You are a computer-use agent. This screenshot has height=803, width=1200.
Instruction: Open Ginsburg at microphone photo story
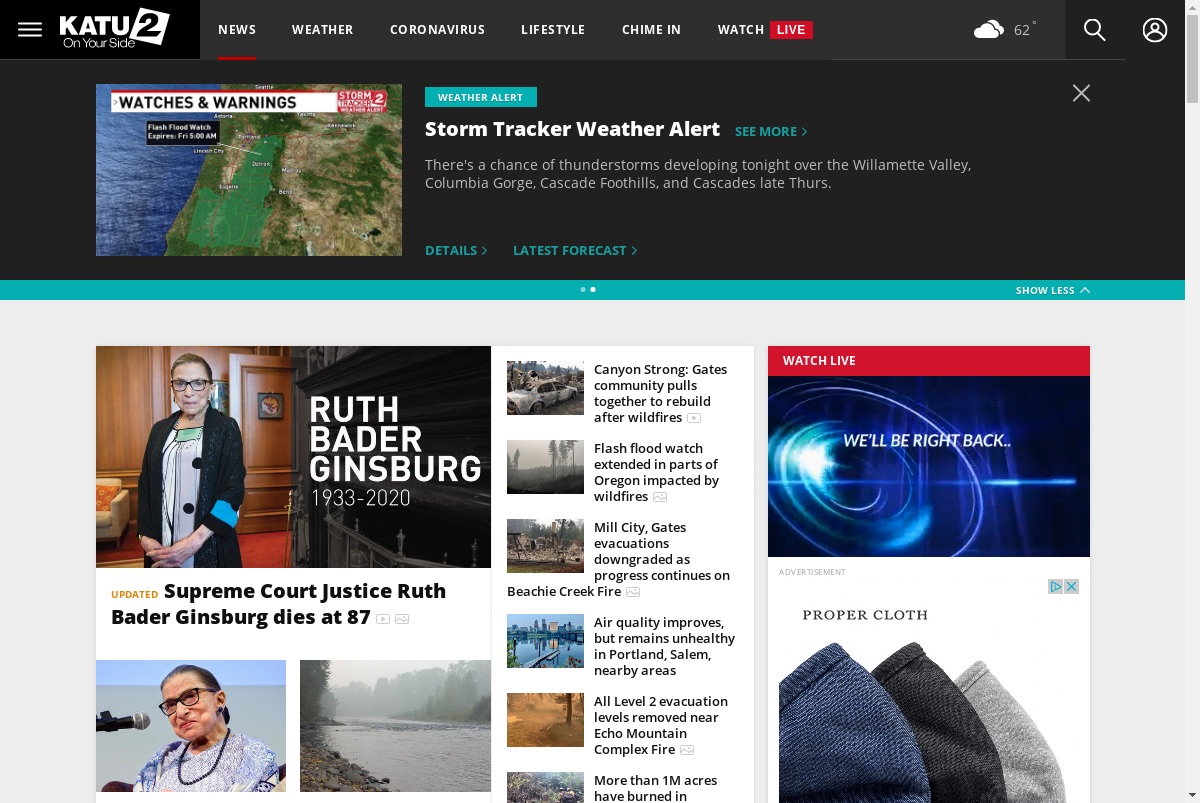pyautogui.click(x=191, y=726)
